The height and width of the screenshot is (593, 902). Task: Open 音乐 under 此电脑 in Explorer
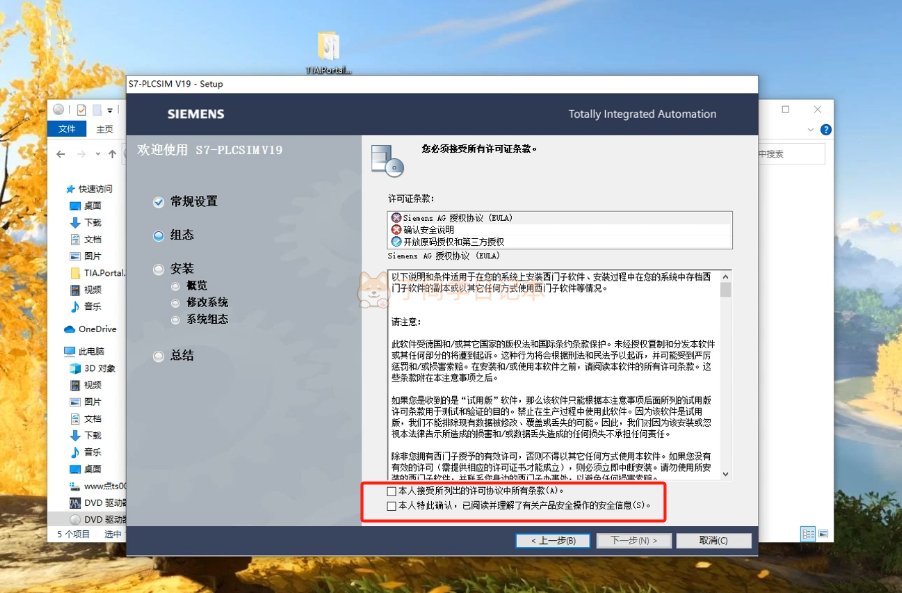pyautogui.click(x=86, y=452)
